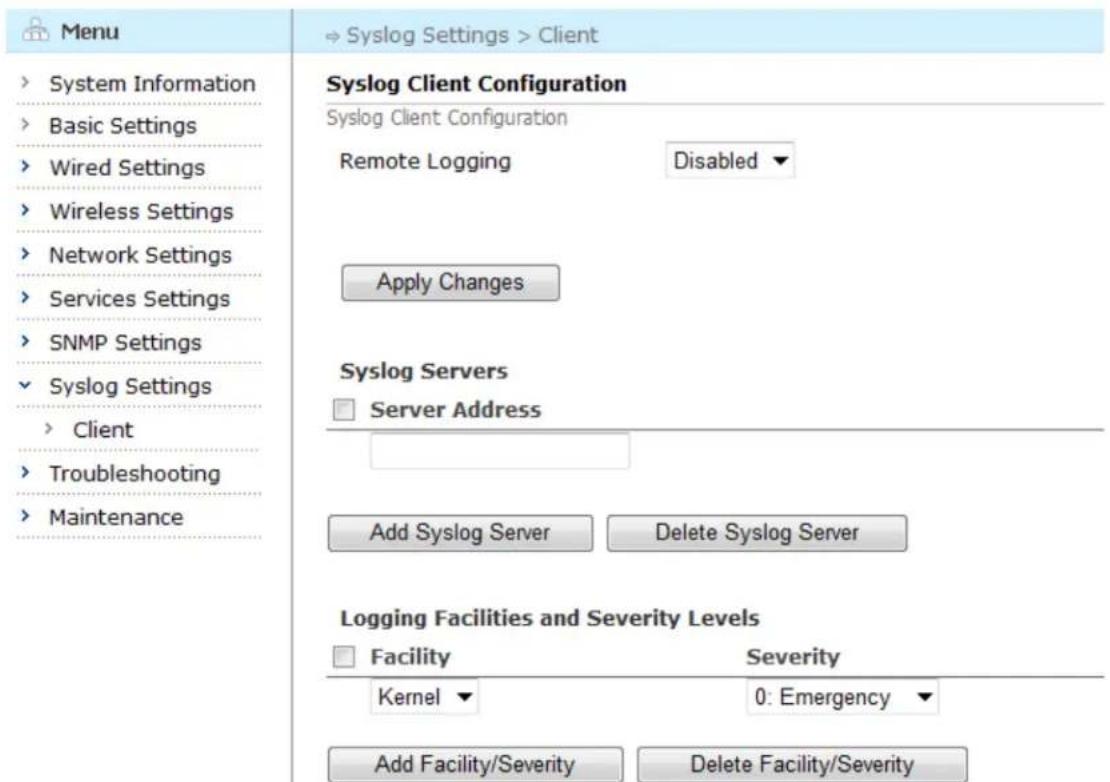
Task: Click the Remote Logging label
Action: (425, 161)
